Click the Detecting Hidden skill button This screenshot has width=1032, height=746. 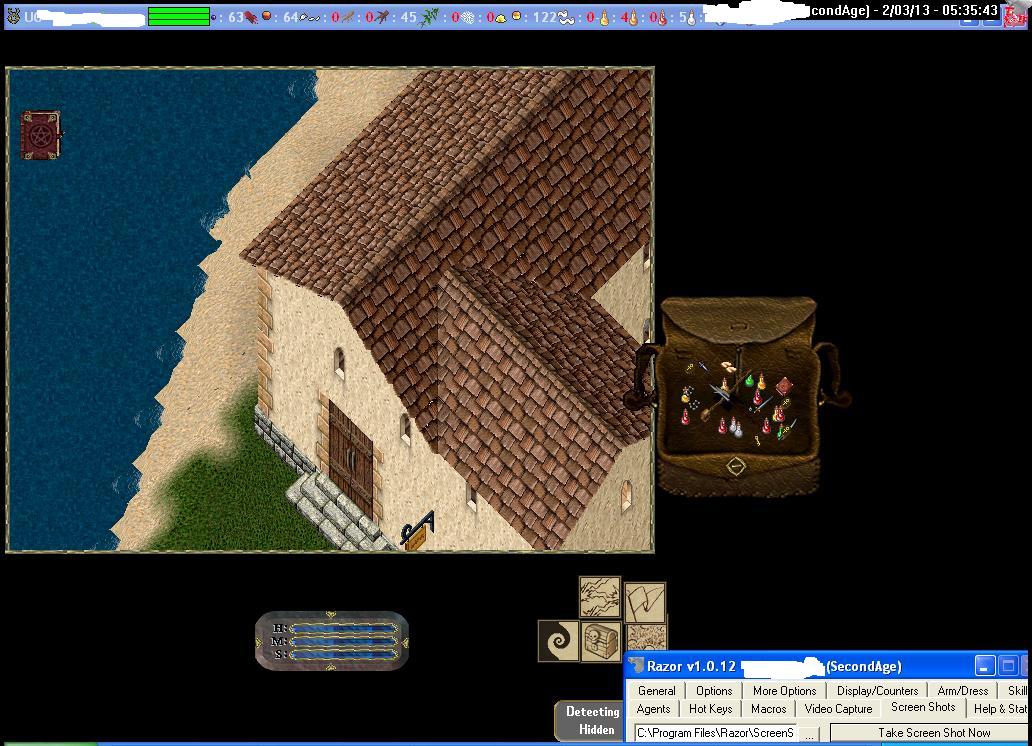(592, 721)
